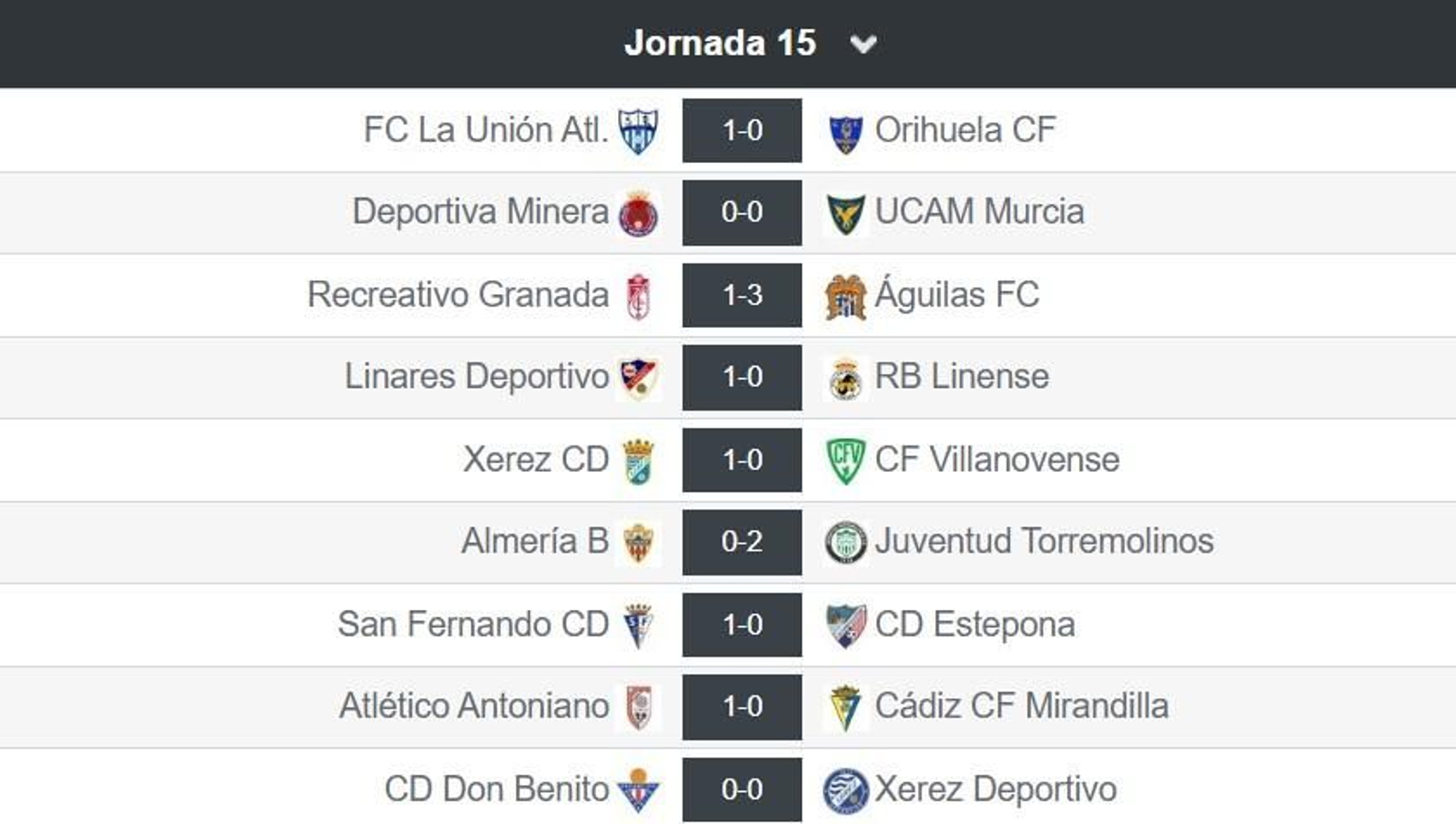The image size is (1456, 824).
Task: Click the Deportiva Minera crest
Action: [x=637, y=211]
